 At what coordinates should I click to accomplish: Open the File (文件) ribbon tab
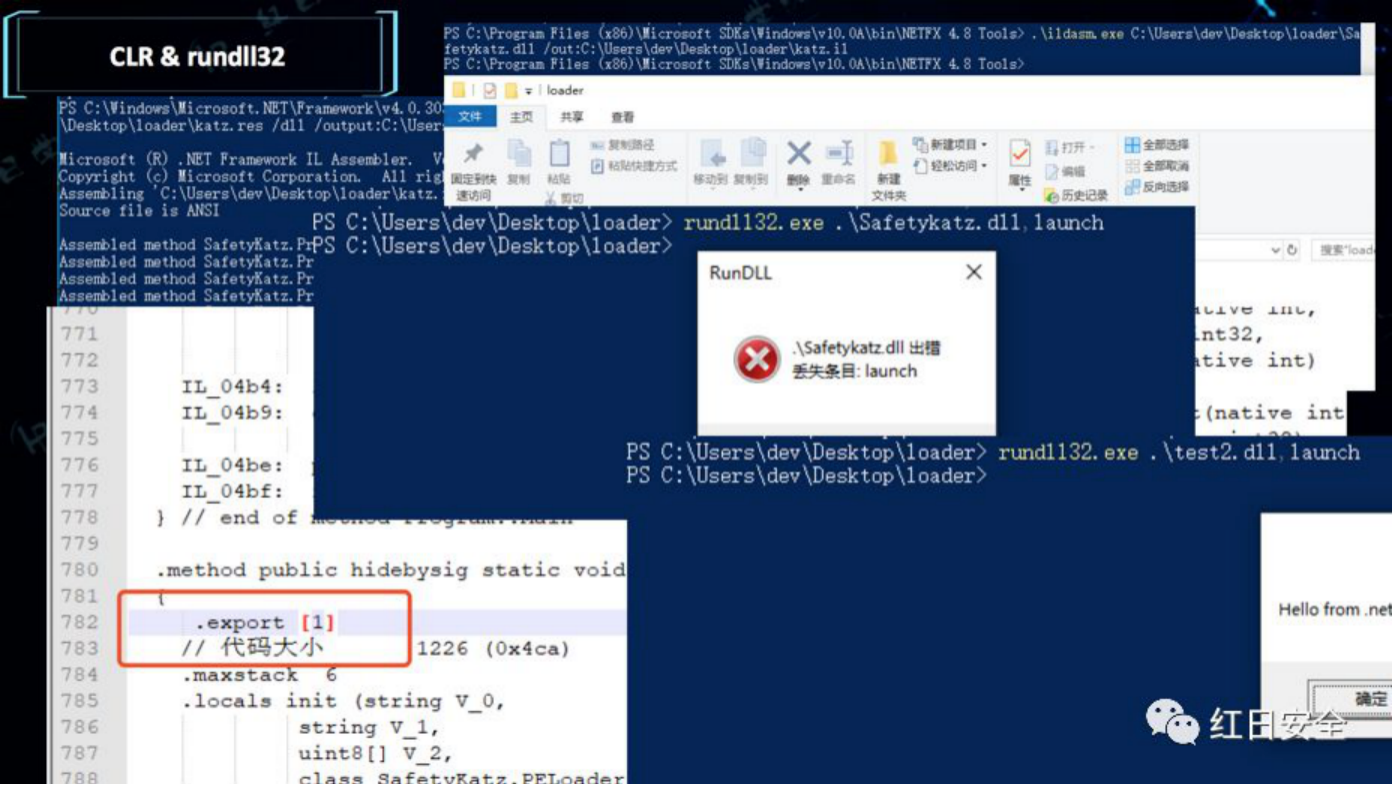coord(470,117)
